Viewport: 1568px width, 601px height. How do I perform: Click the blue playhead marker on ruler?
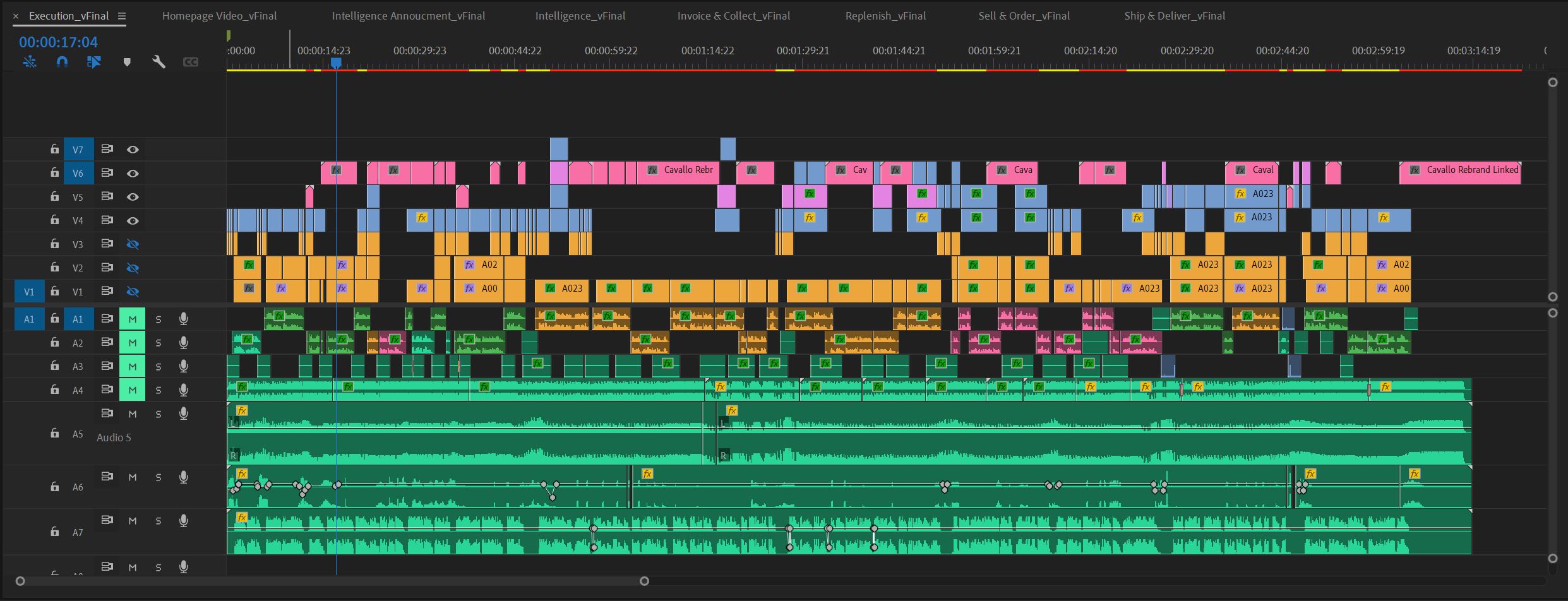click(x=336, y=62)
